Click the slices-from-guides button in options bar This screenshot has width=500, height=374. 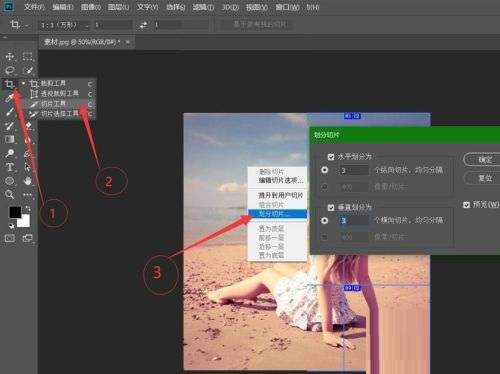click(x=257, y=25)
